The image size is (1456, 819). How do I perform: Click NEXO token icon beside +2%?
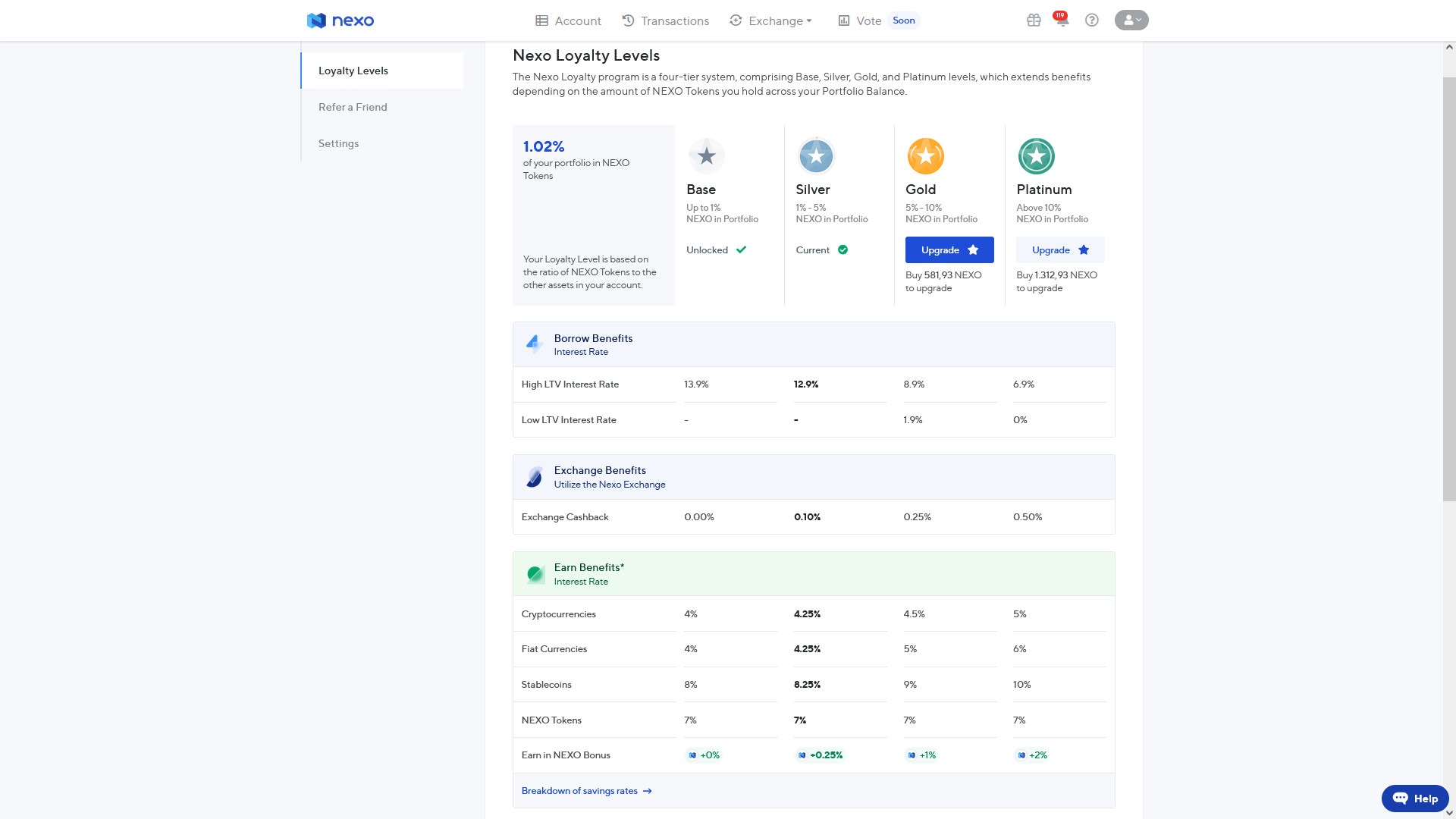[x=1021, y=755]
